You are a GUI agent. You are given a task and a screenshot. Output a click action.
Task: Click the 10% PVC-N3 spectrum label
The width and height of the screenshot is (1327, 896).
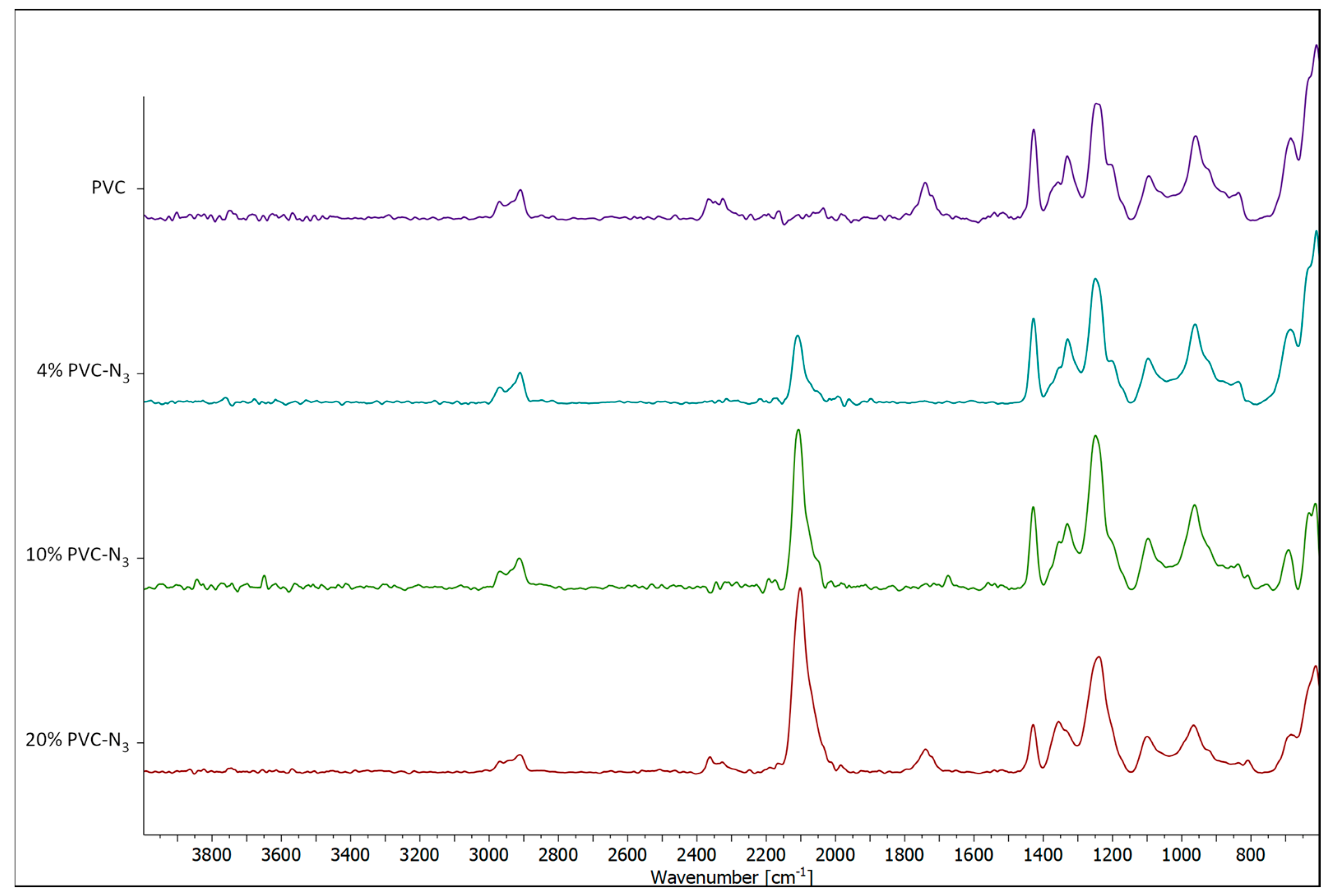pos(78,556)
